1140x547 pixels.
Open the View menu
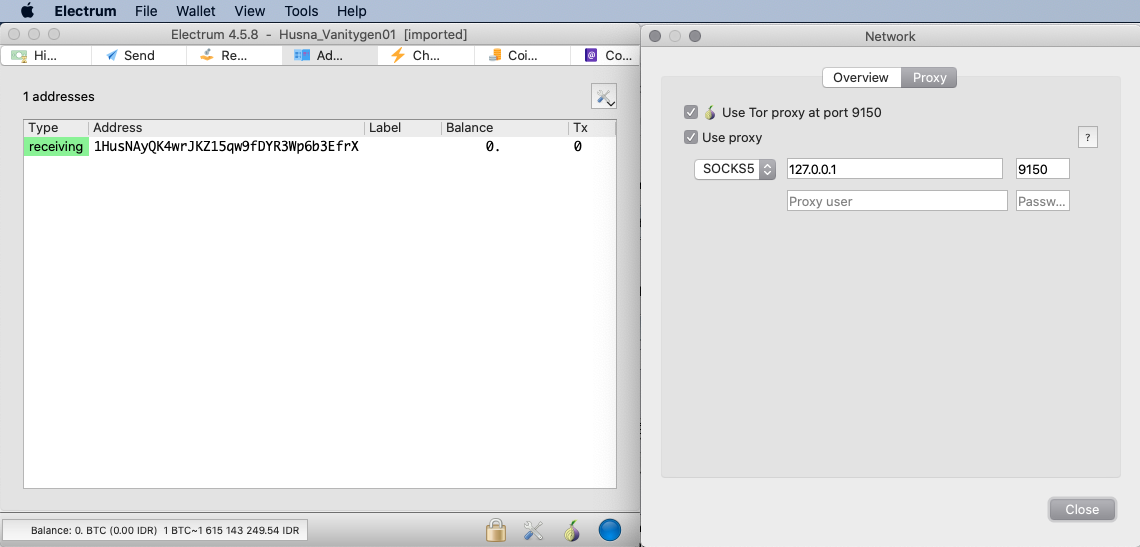(x=249, y=11)
